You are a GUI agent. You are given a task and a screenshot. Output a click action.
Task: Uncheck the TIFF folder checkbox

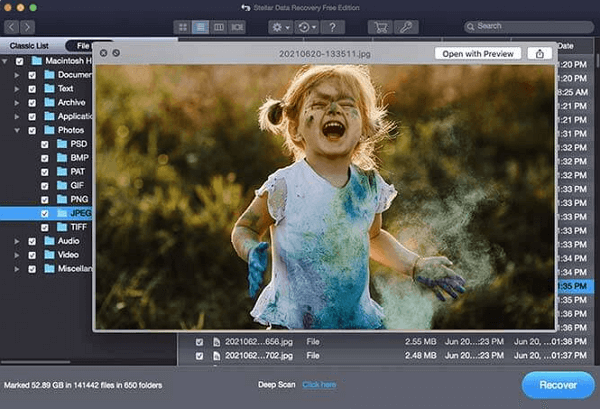[45, 227]
